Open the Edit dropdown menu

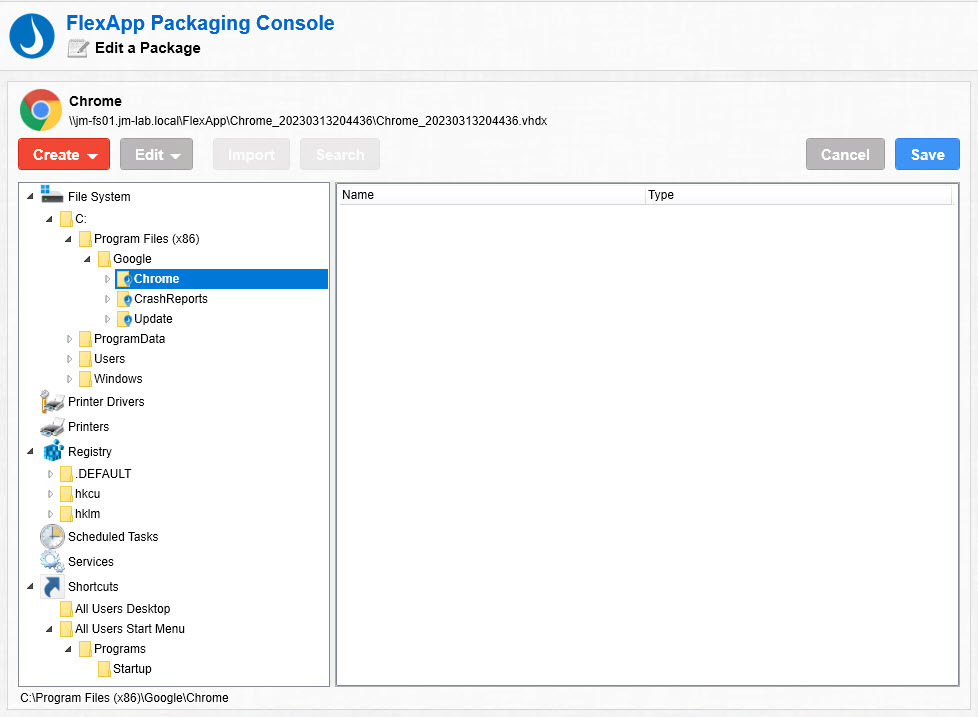pos(156,155)
